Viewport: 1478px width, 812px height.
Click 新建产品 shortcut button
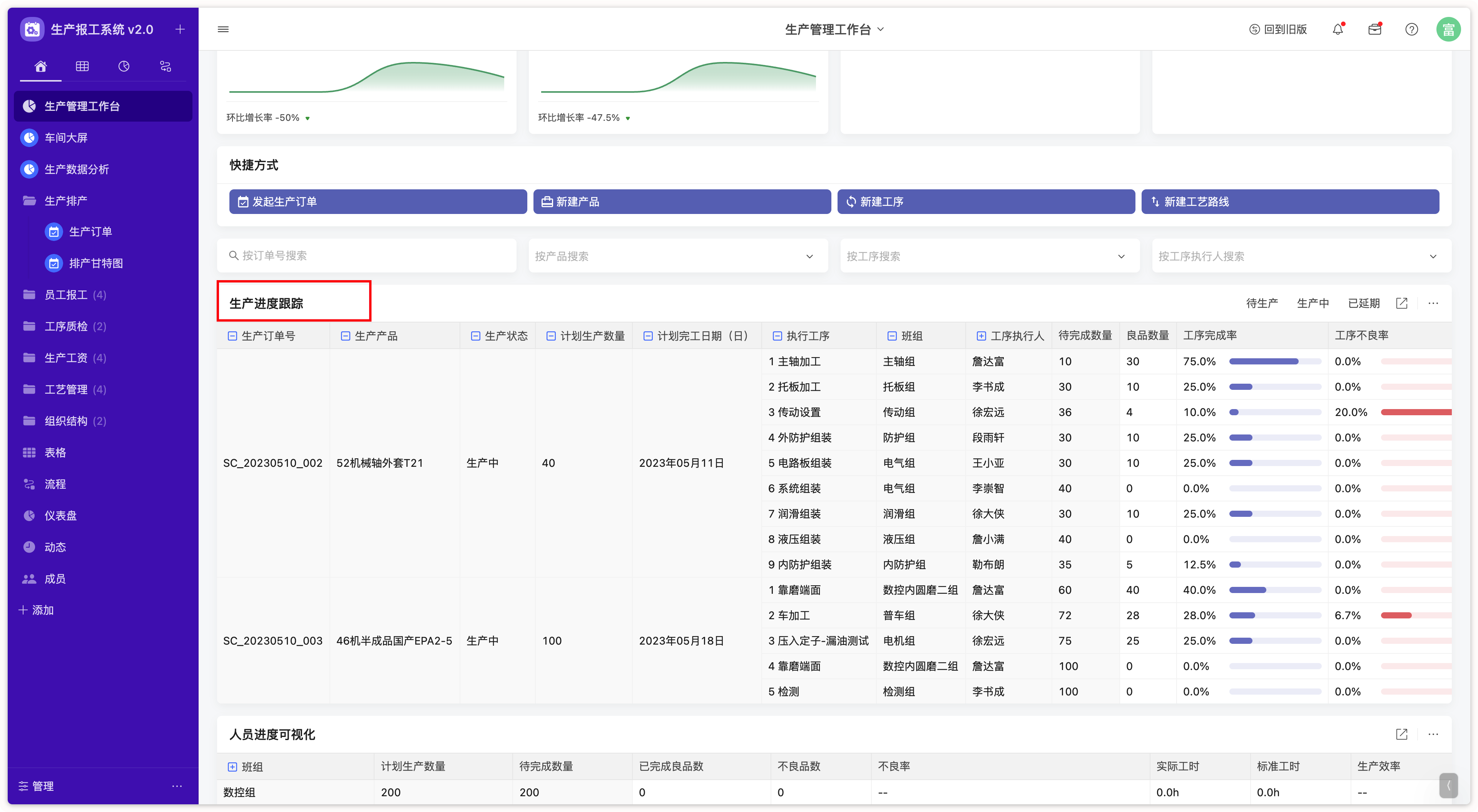pyautogui.click(x=682, y=201)
